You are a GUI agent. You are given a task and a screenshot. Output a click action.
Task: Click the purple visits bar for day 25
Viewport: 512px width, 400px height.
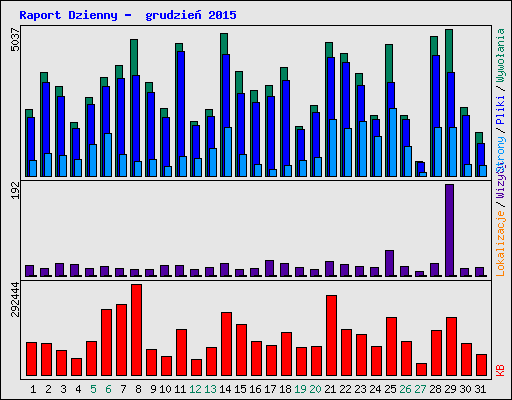389,263
